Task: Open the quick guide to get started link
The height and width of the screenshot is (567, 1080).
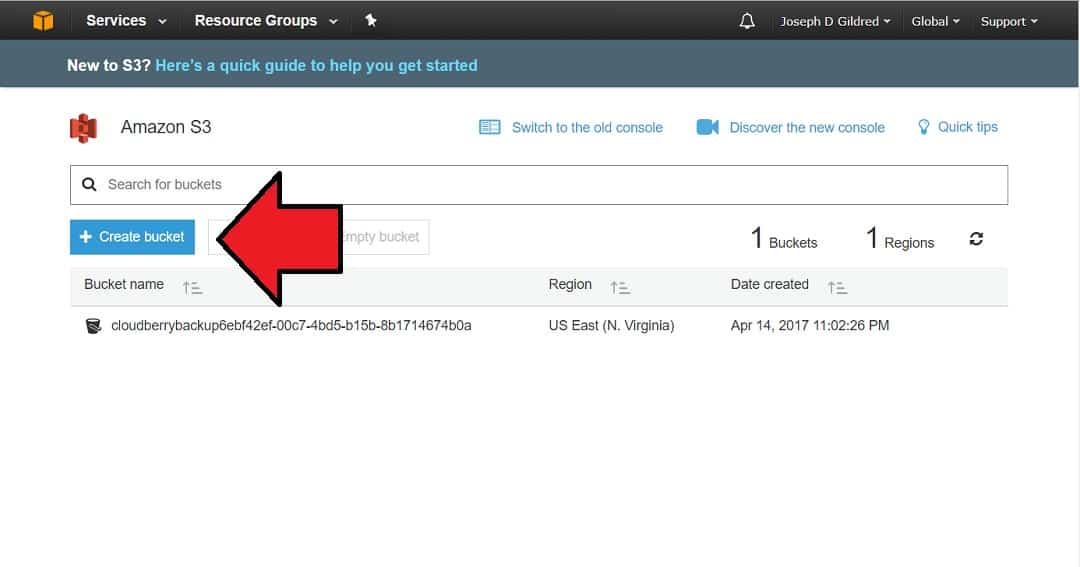Action: (x=316, y=65)
